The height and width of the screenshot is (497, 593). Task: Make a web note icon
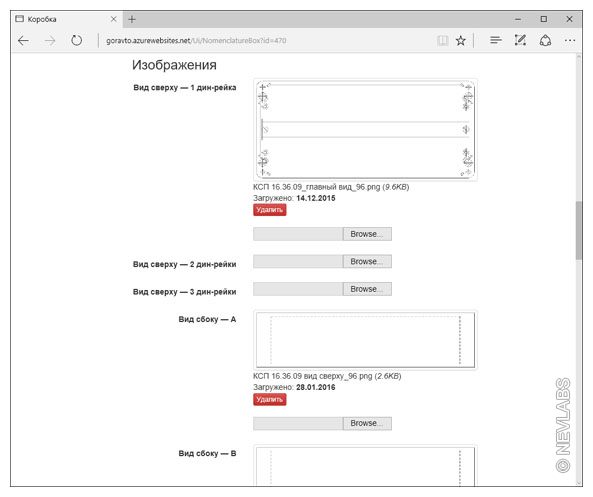coord(520,40)
